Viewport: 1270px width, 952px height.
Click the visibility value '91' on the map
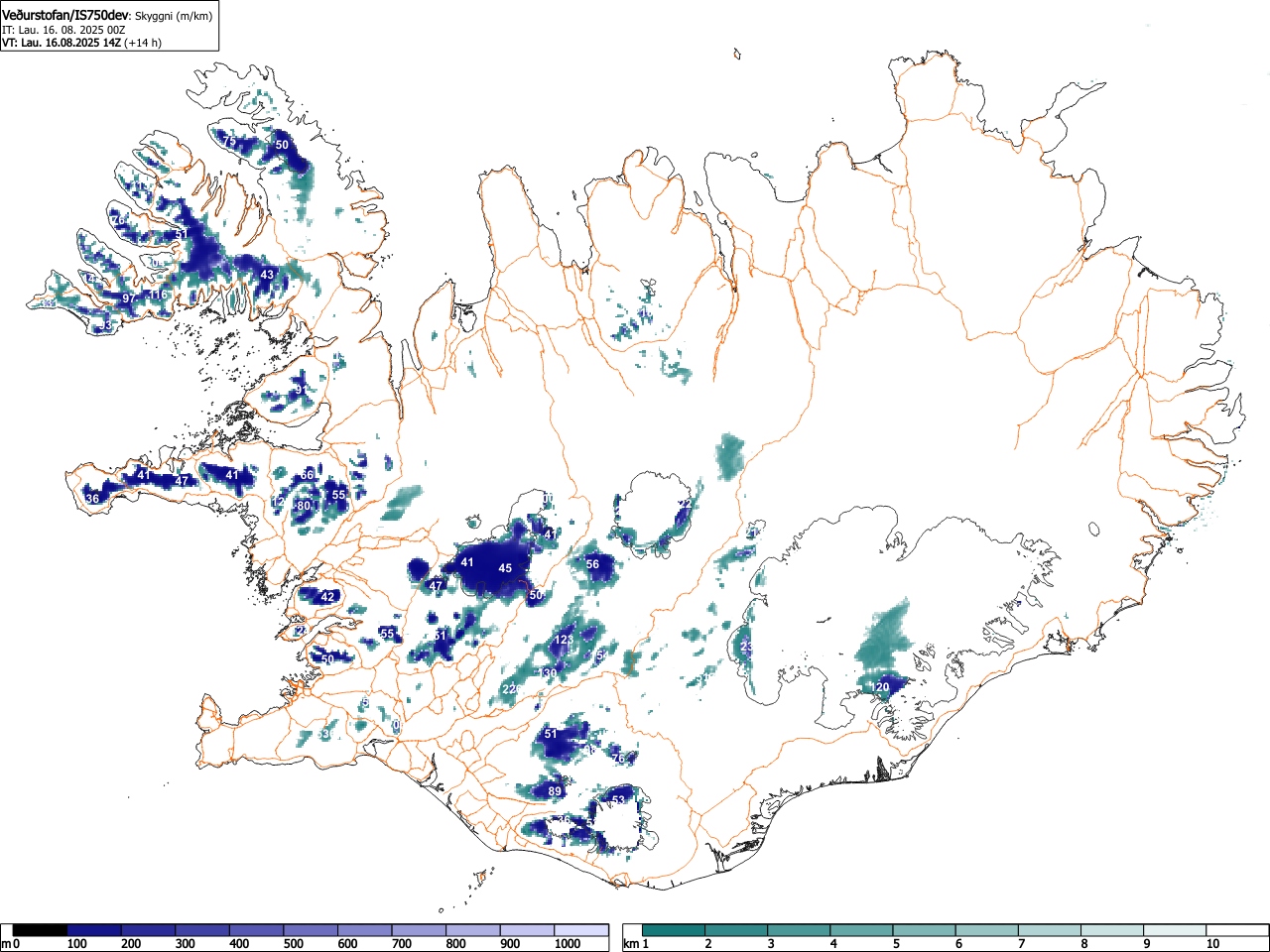[x=302, y=390]
